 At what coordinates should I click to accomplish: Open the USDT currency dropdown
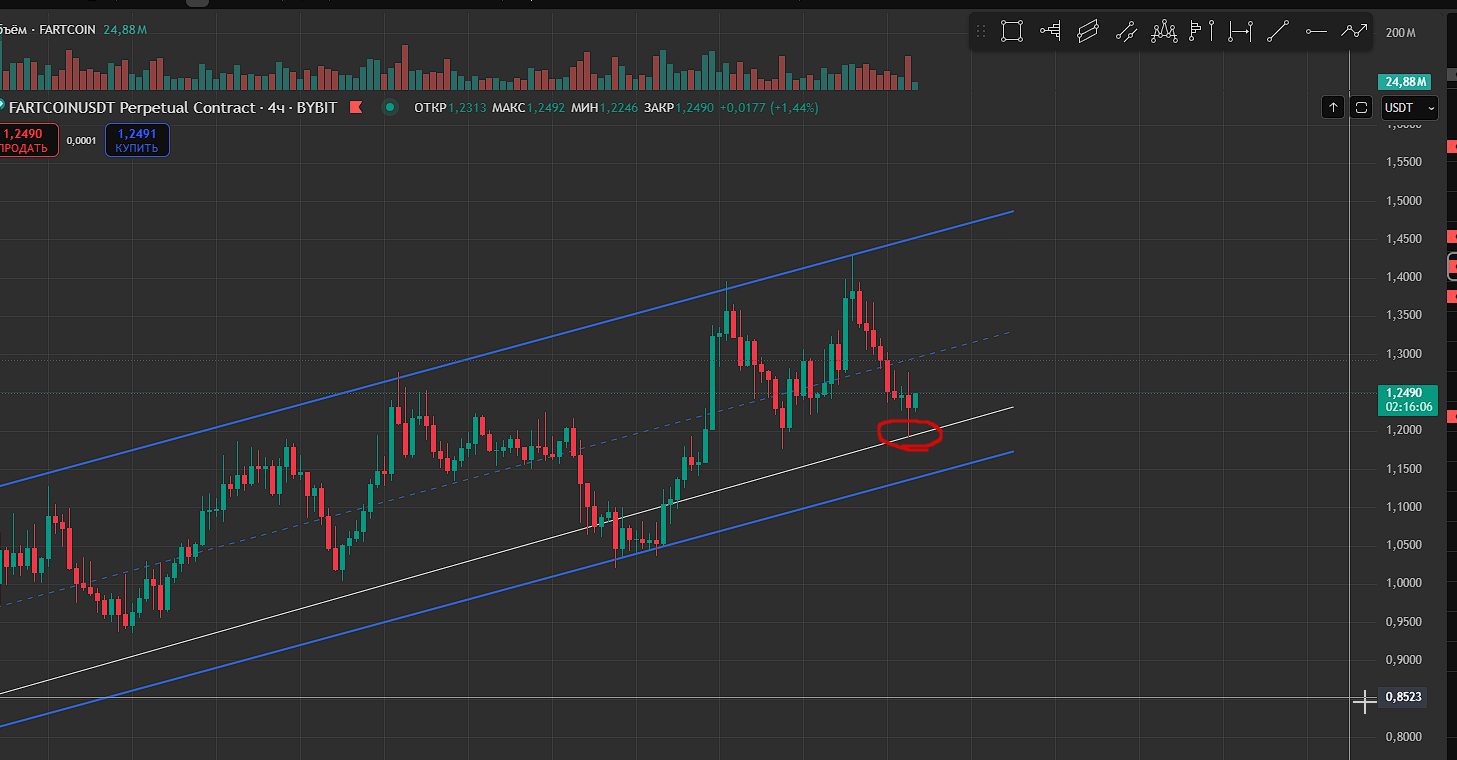pos(1409,107)
